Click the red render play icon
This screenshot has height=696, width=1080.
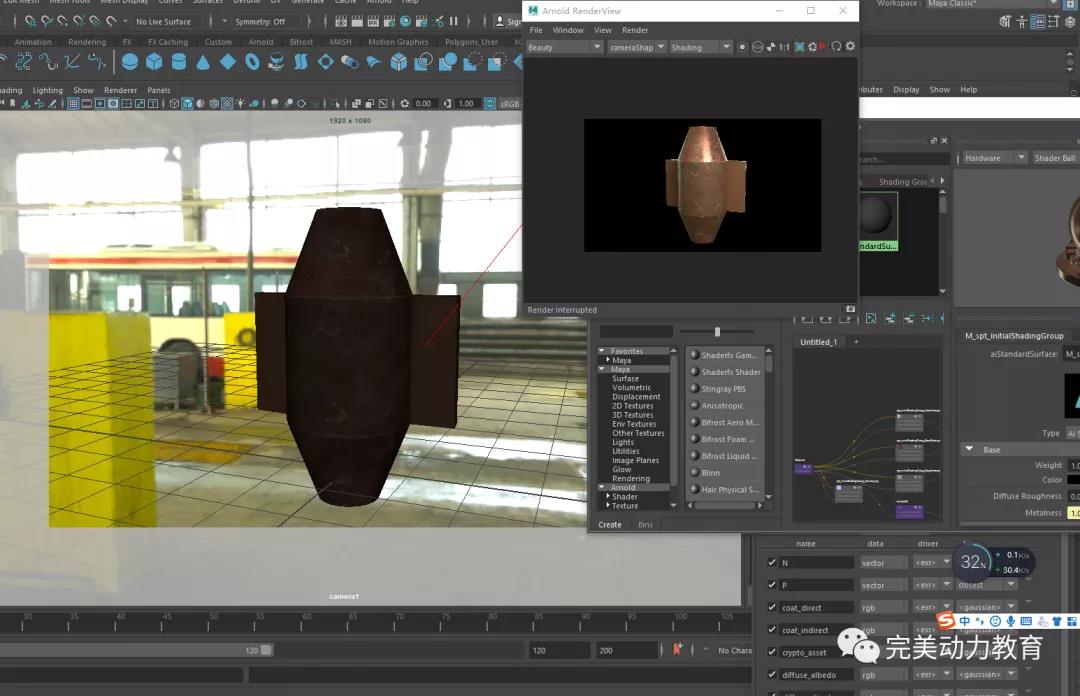pos(822,47)
